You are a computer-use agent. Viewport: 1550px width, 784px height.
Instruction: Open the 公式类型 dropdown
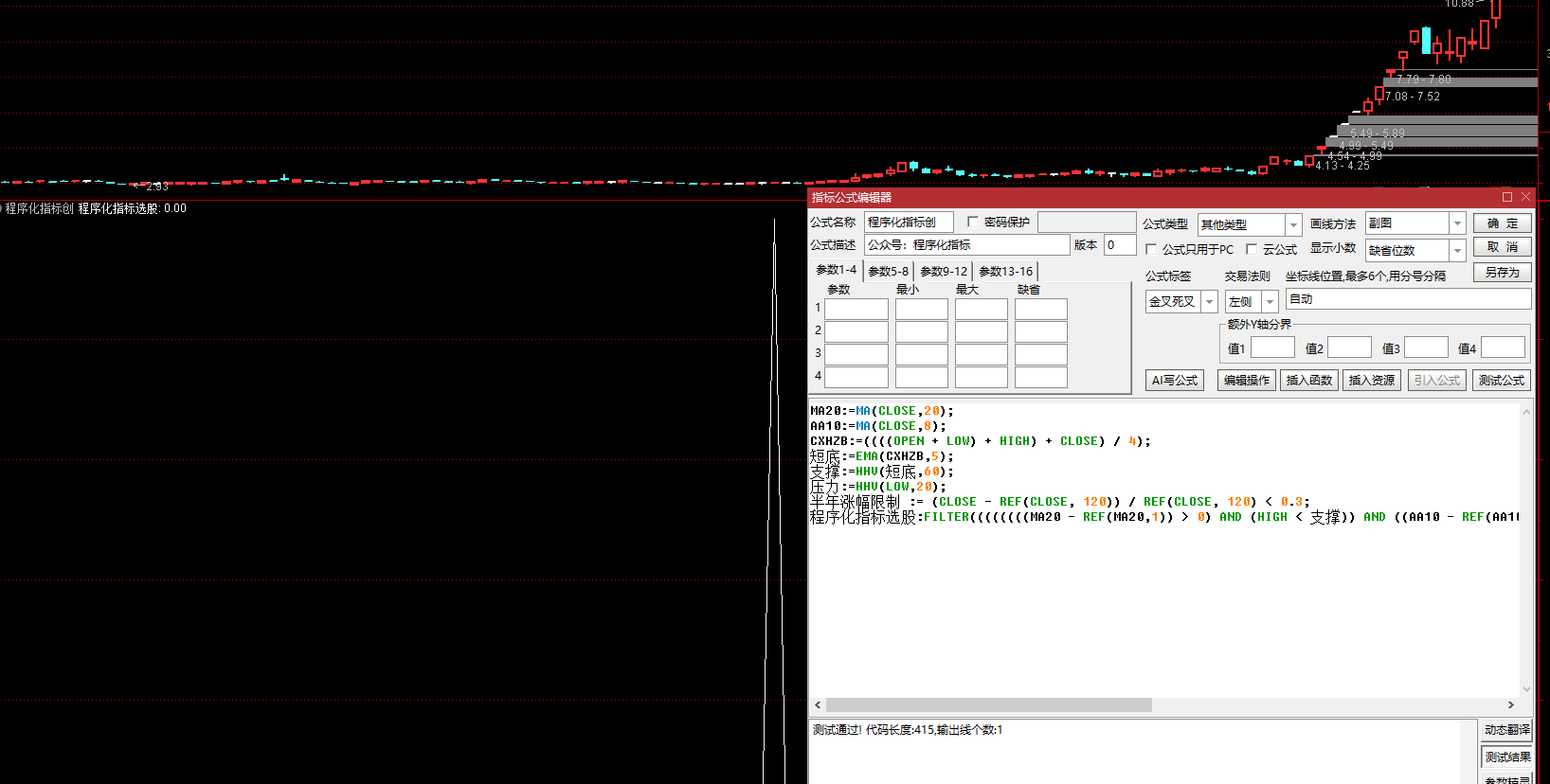click(1292, 224)
